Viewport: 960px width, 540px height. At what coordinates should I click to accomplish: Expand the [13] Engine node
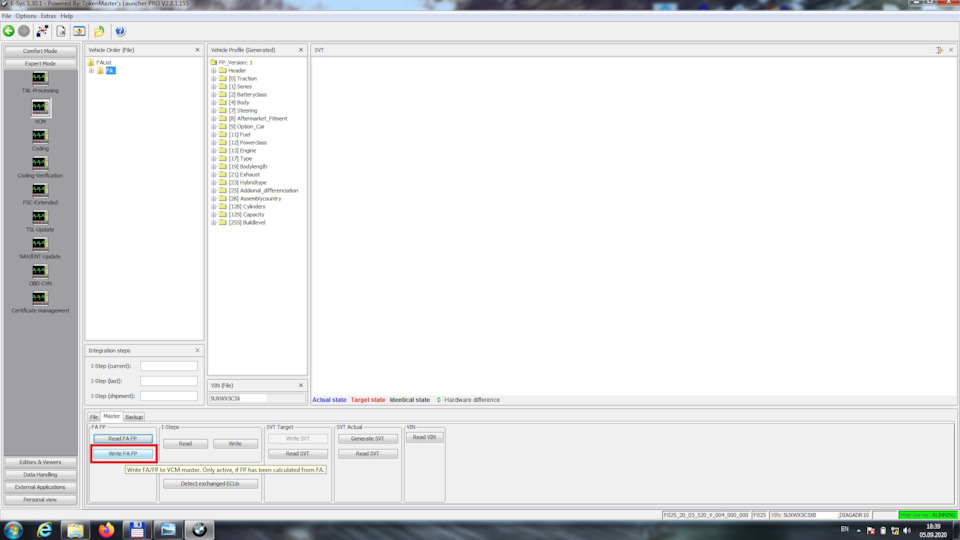pos(214,150)
